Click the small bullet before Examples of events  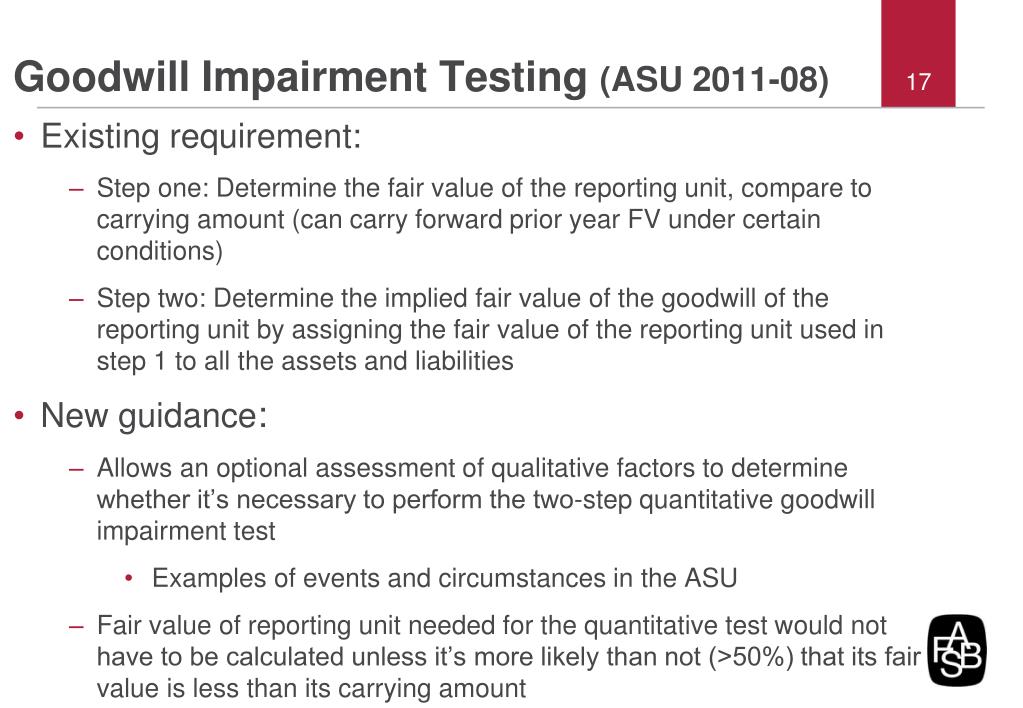click(129, 578)
